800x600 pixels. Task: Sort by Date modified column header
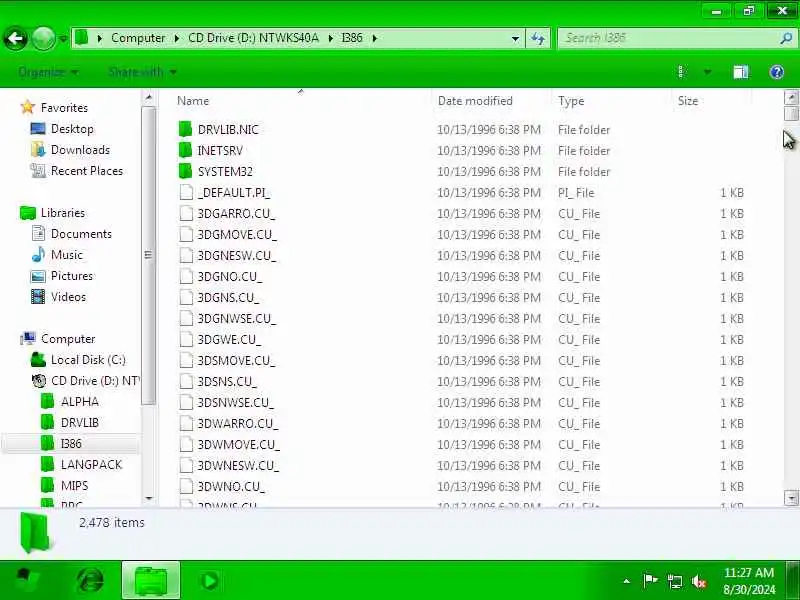pyautogui.click(x=475, y=101)
